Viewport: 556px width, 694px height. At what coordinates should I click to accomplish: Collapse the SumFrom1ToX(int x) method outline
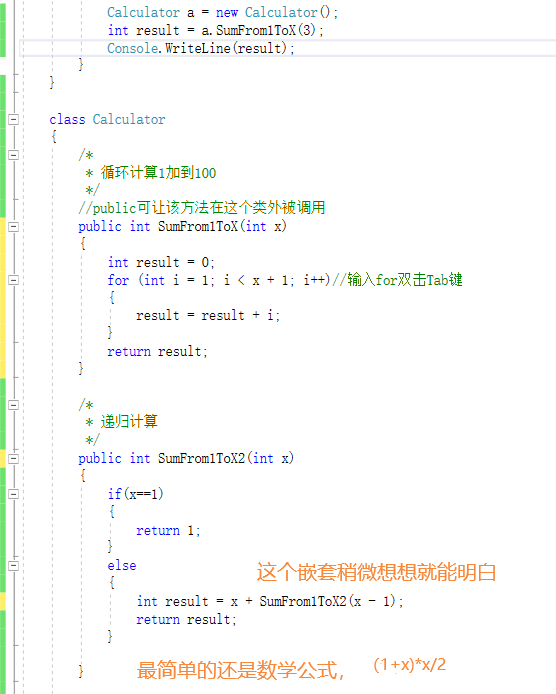tap(14, 227)
